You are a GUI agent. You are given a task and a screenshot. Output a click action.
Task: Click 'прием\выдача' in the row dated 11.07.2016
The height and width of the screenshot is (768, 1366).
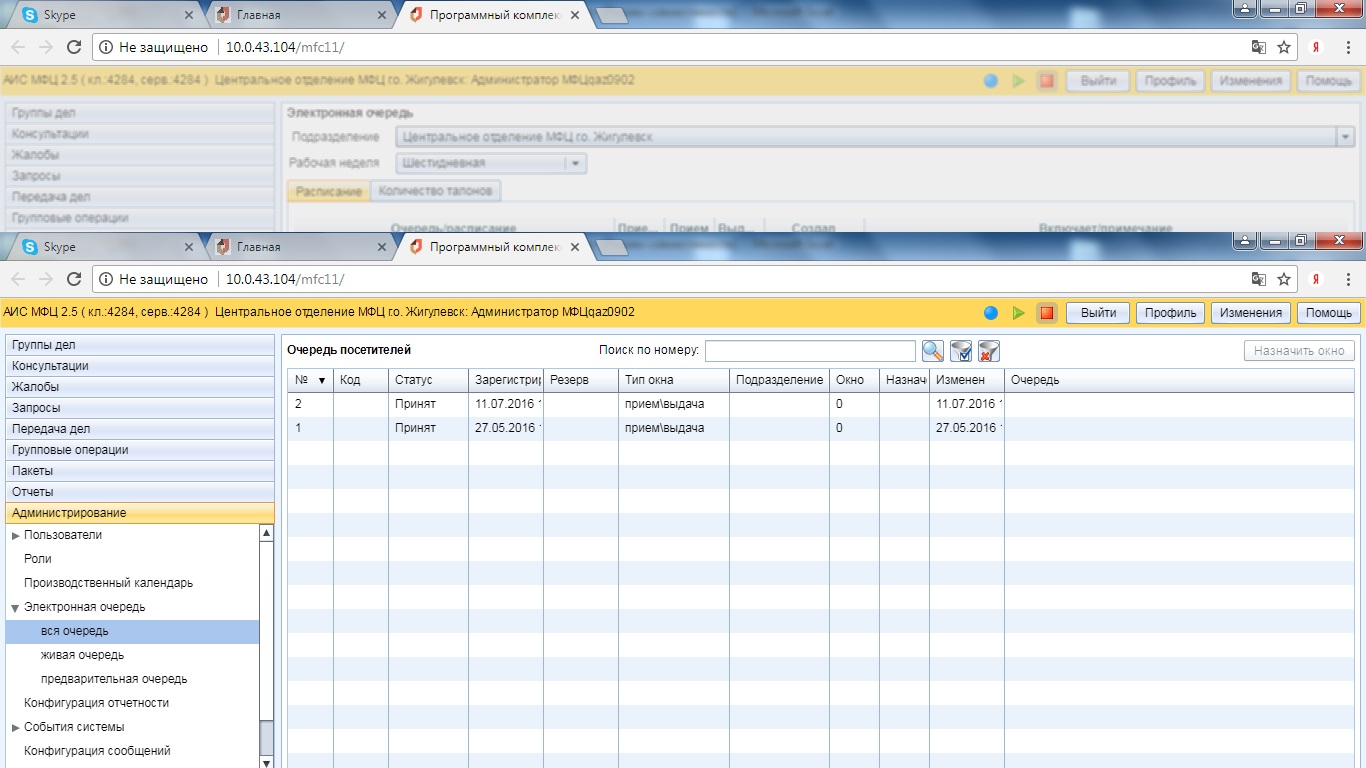pos(664,404)
